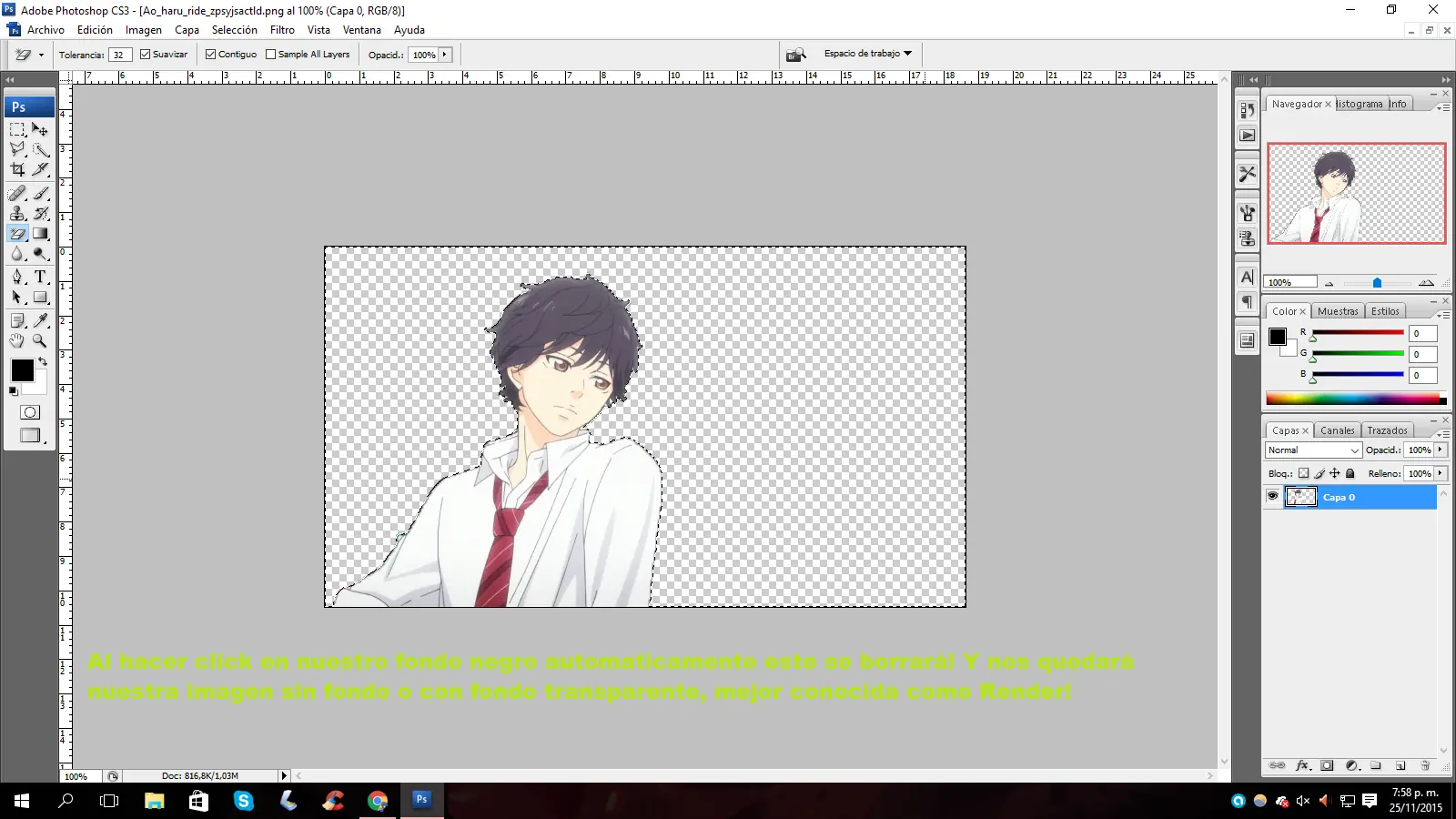Open the Tool Presets panel icon
Image resolution: width=1456 pixels, height=819 pixels.
1247,173
